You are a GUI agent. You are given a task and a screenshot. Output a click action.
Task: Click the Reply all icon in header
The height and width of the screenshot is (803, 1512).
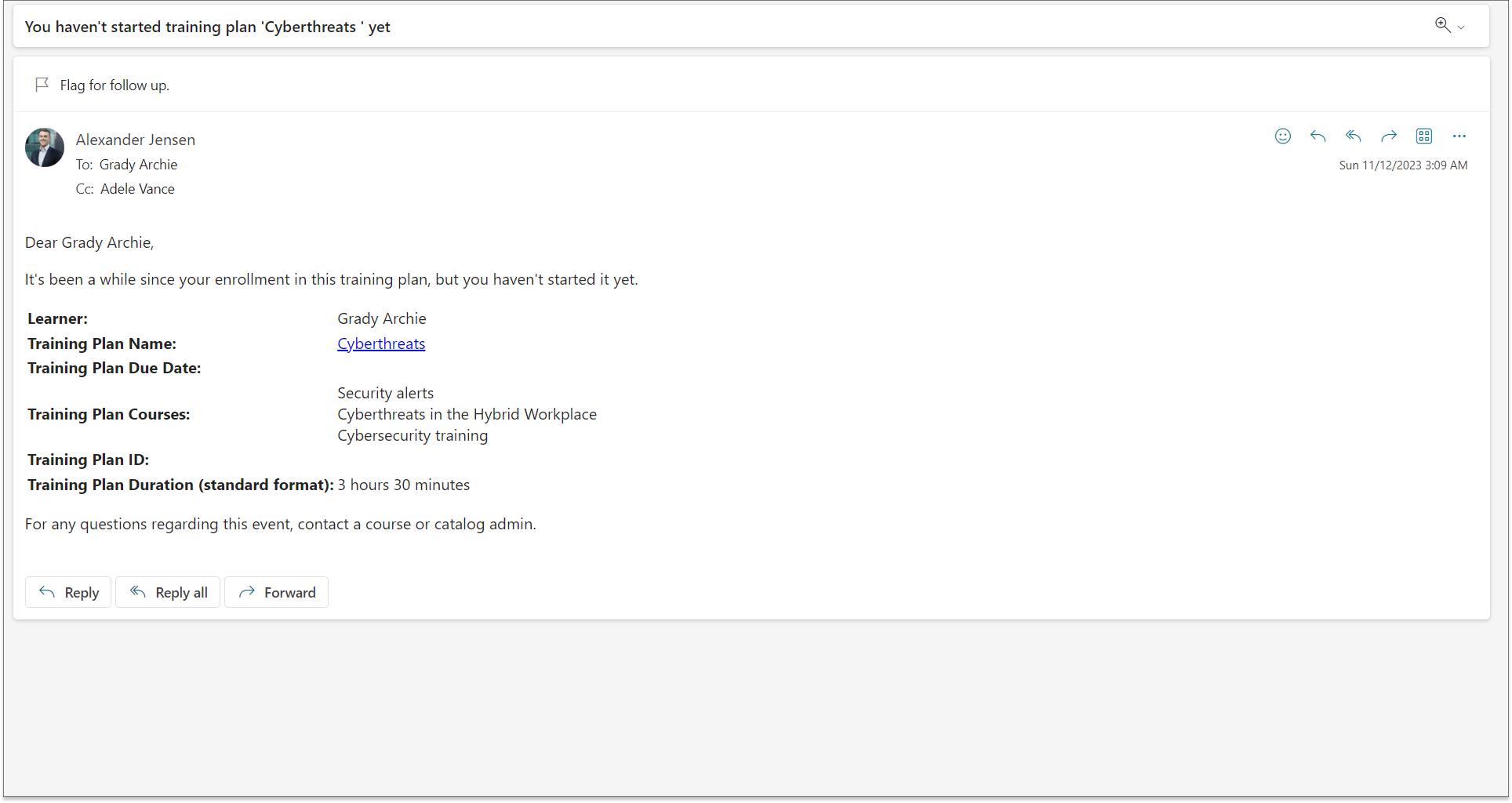[1354, 136]
